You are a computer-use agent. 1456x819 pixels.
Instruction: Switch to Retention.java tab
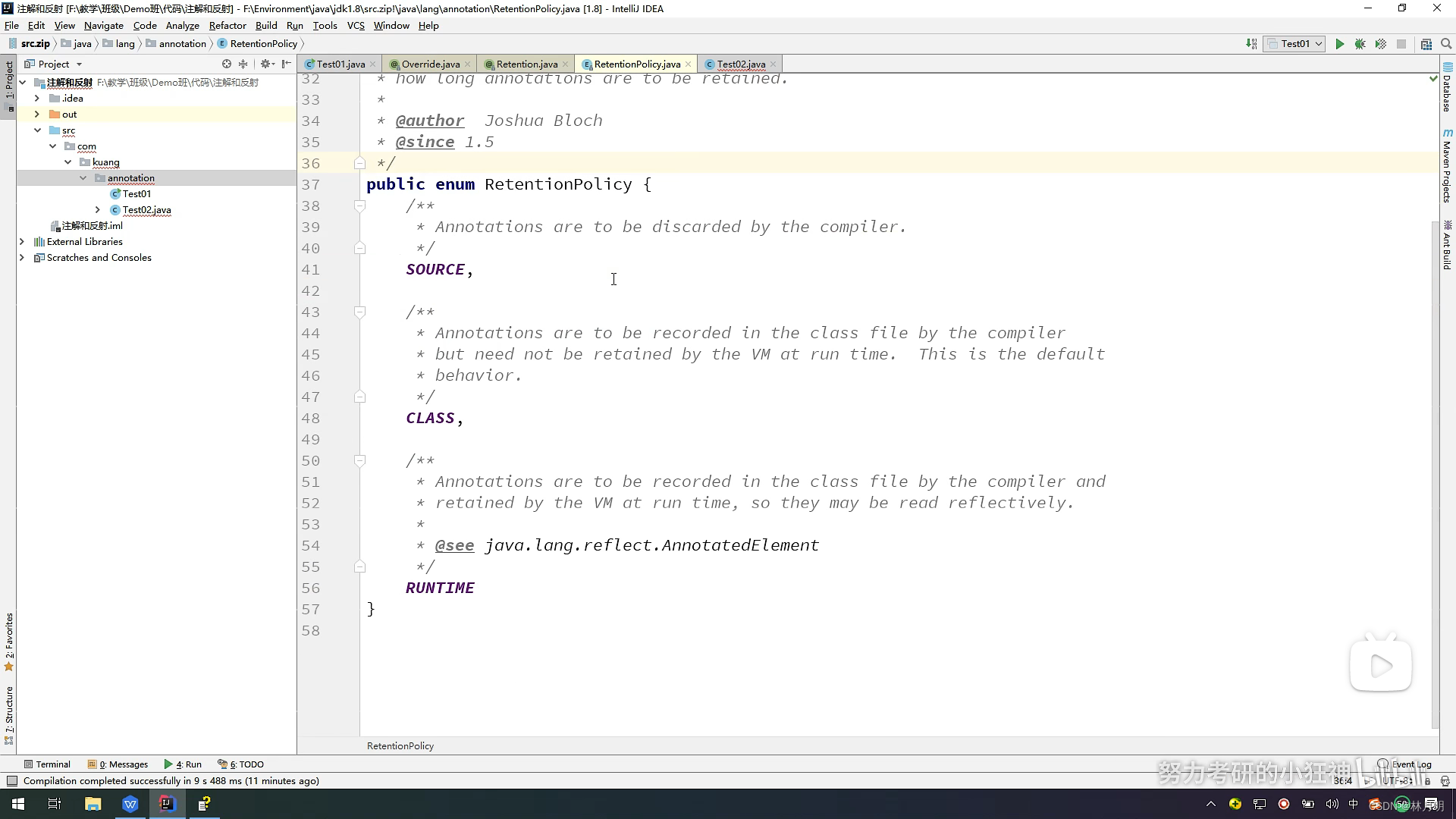[526, 64]
